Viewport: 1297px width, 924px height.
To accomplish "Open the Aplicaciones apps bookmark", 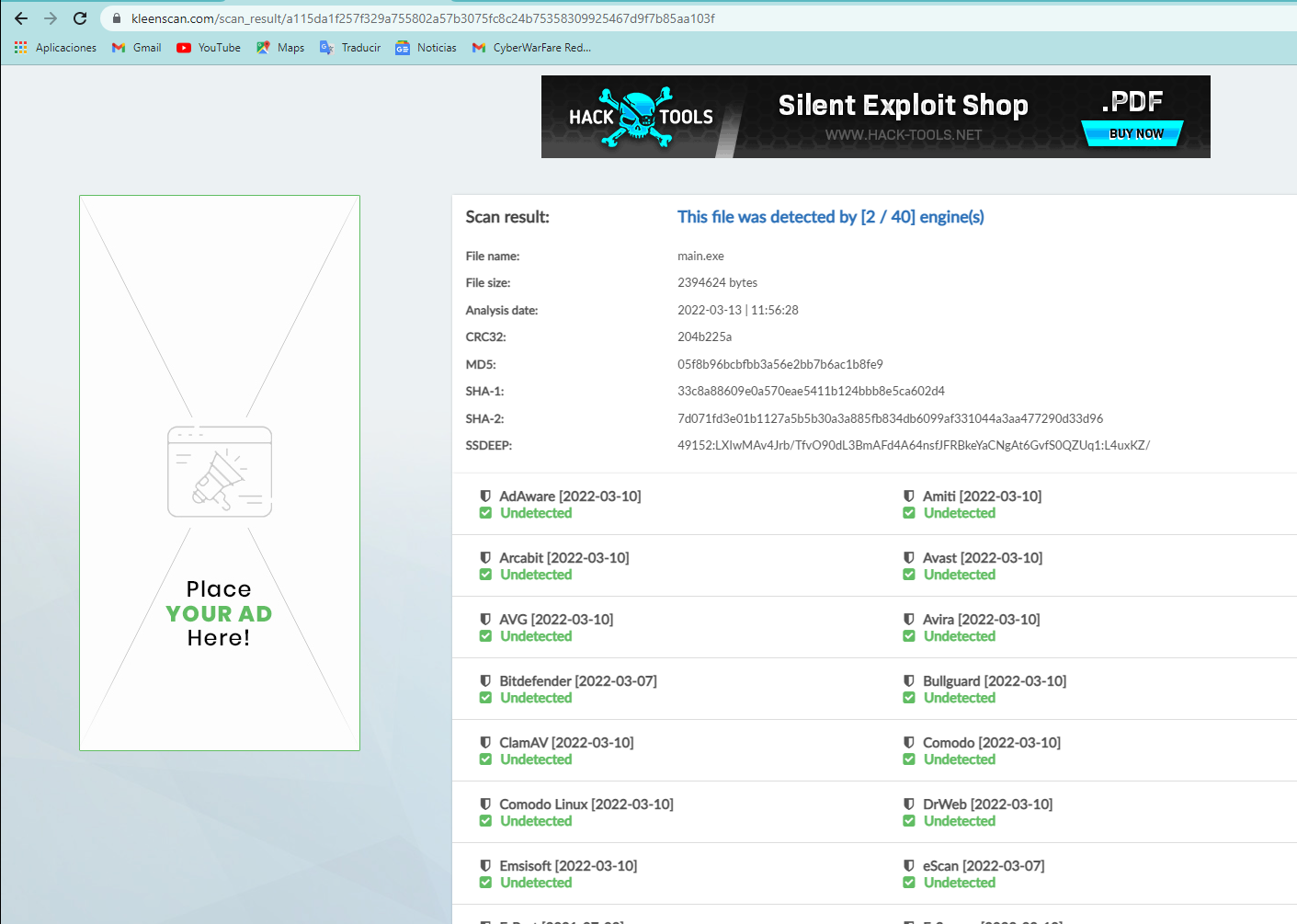I will tap(56, 48).
